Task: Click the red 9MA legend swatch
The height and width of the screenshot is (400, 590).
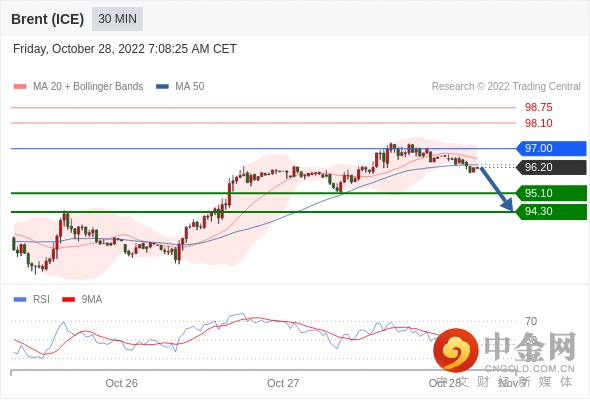Action: pyautogui.click(x=68, y=300)
